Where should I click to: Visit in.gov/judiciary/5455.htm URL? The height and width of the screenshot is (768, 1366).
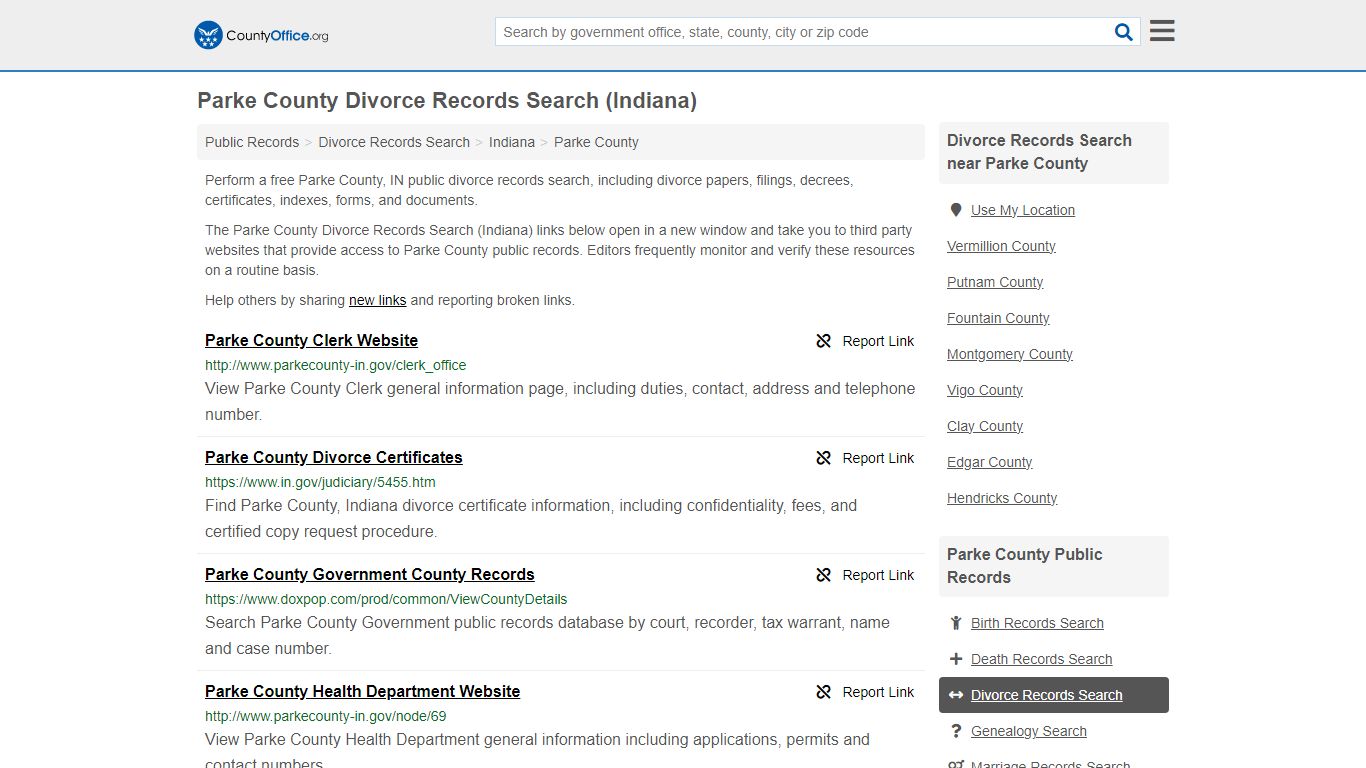(320, 482)
